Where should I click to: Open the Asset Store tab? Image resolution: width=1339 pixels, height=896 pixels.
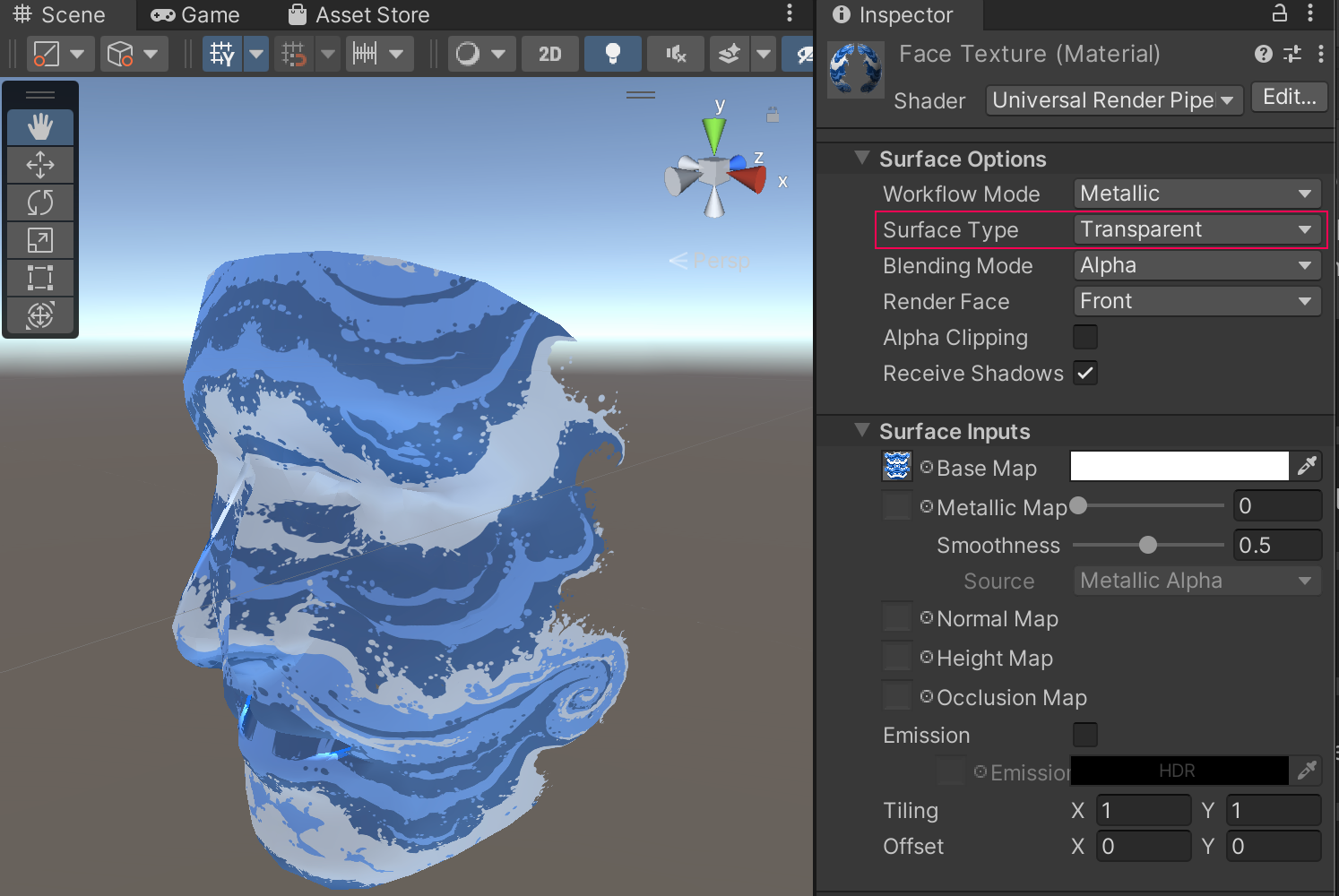[359, 15]
